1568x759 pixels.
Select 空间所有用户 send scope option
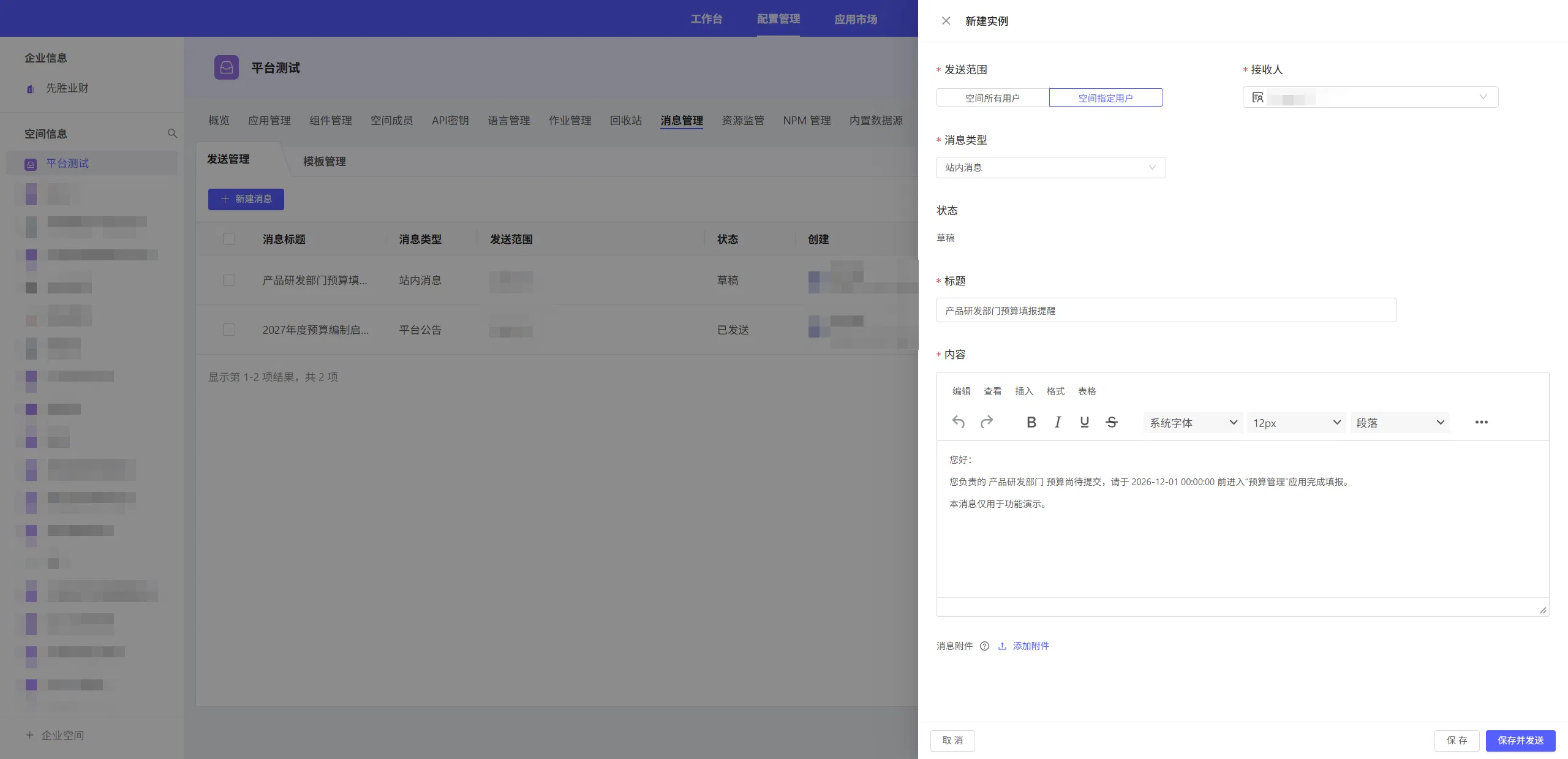point(993,98)
